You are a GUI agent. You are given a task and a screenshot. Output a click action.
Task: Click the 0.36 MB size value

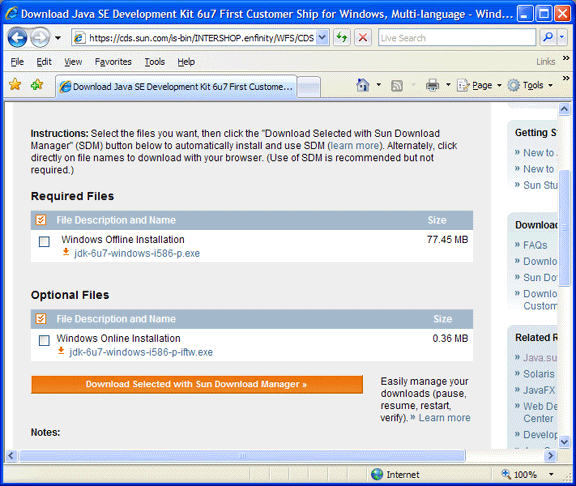pos(450,338)
